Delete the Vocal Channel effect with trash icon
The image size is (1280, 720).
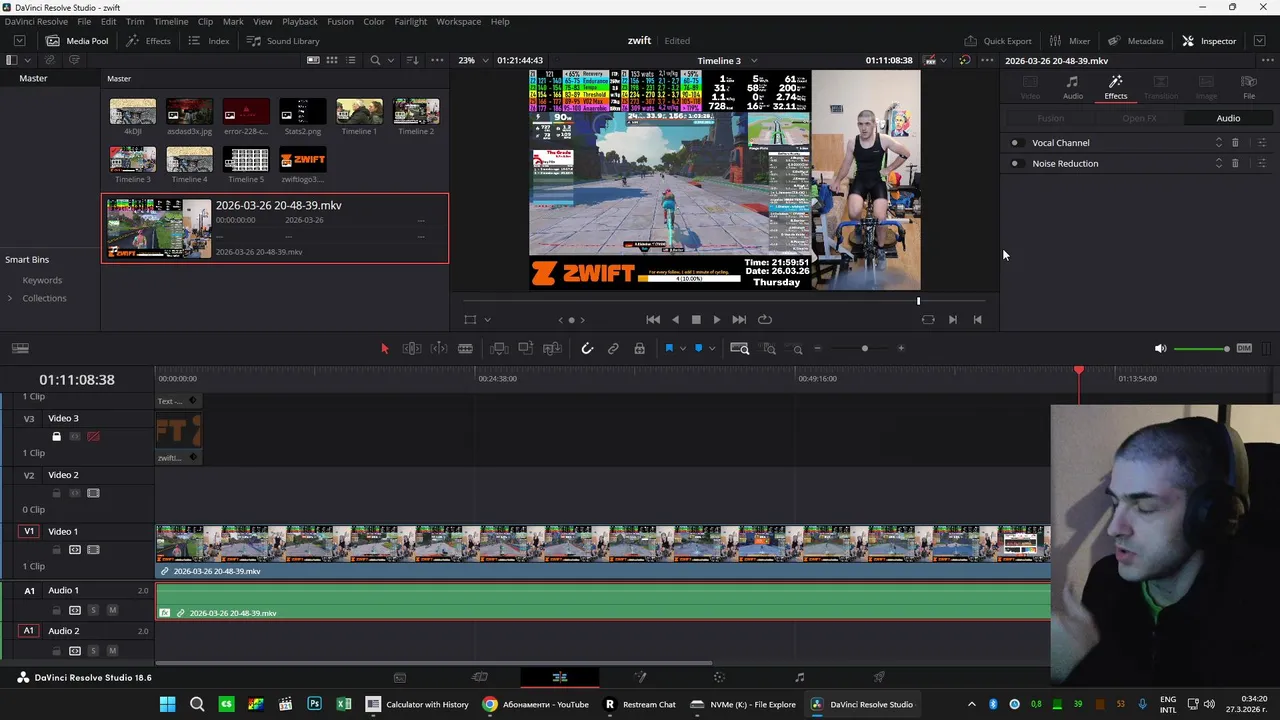click(x=1235, y=143)
